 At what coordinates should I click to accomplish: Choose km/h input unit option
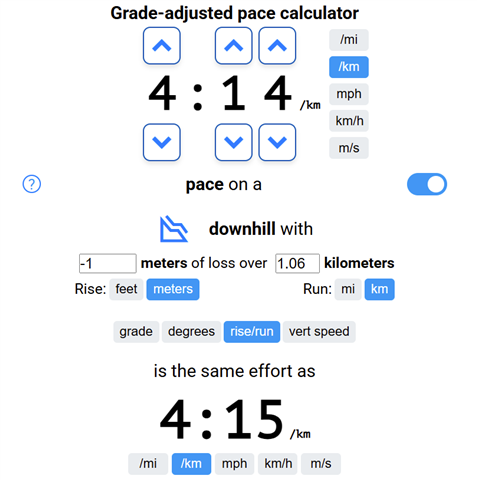pos(349,121)
